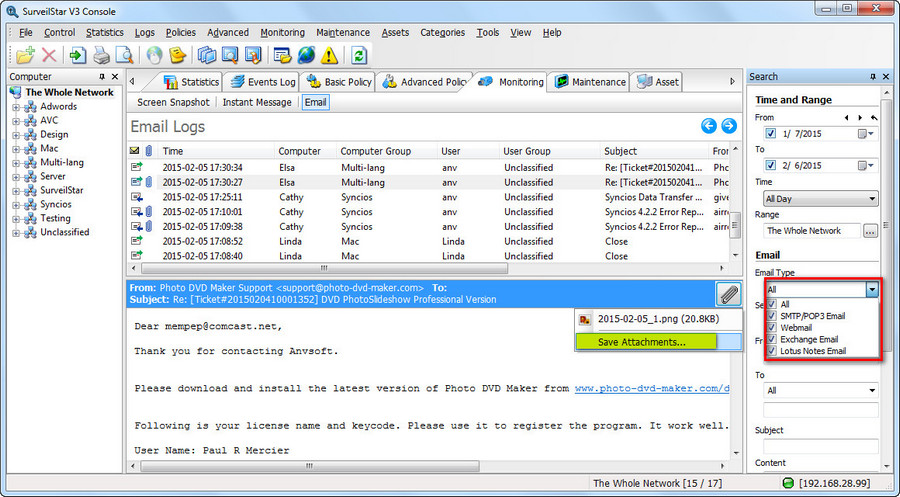The width and height of the screenshot is (900, 497).
Task: Open the From date calendar dropdown
Action: click(866, 134)
